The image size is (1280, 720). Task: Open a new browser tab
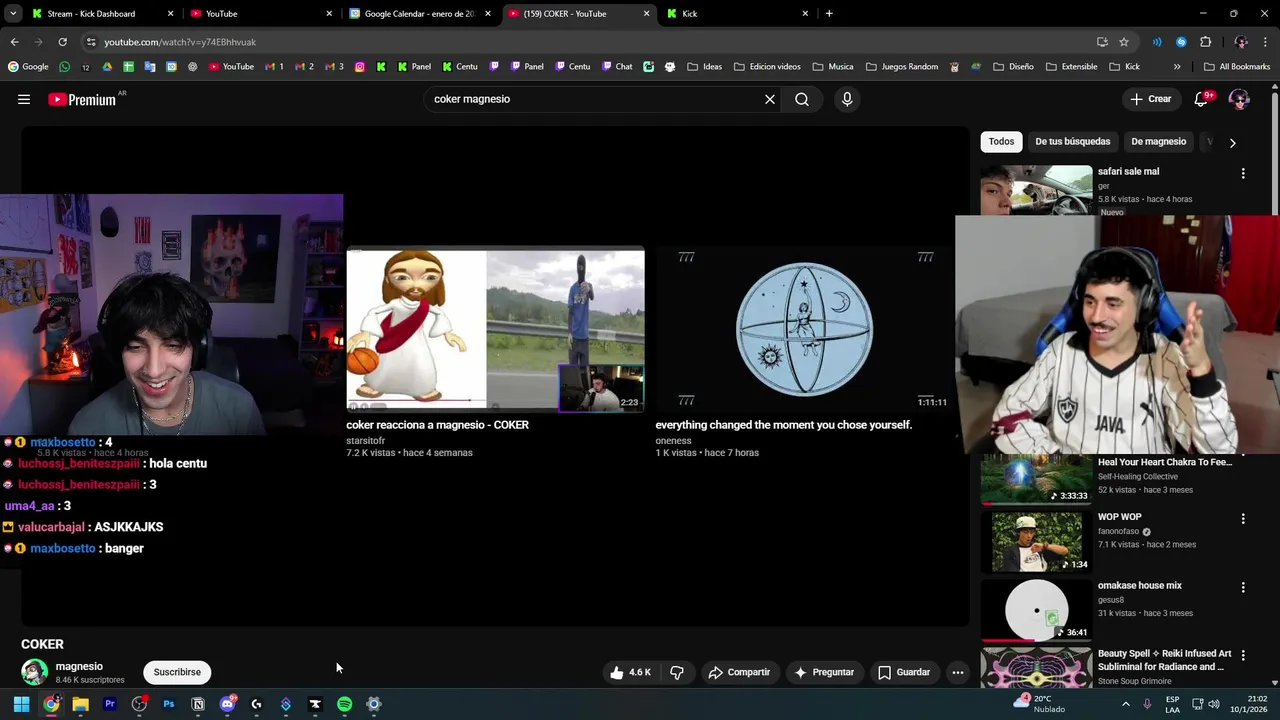coord(829,14)
